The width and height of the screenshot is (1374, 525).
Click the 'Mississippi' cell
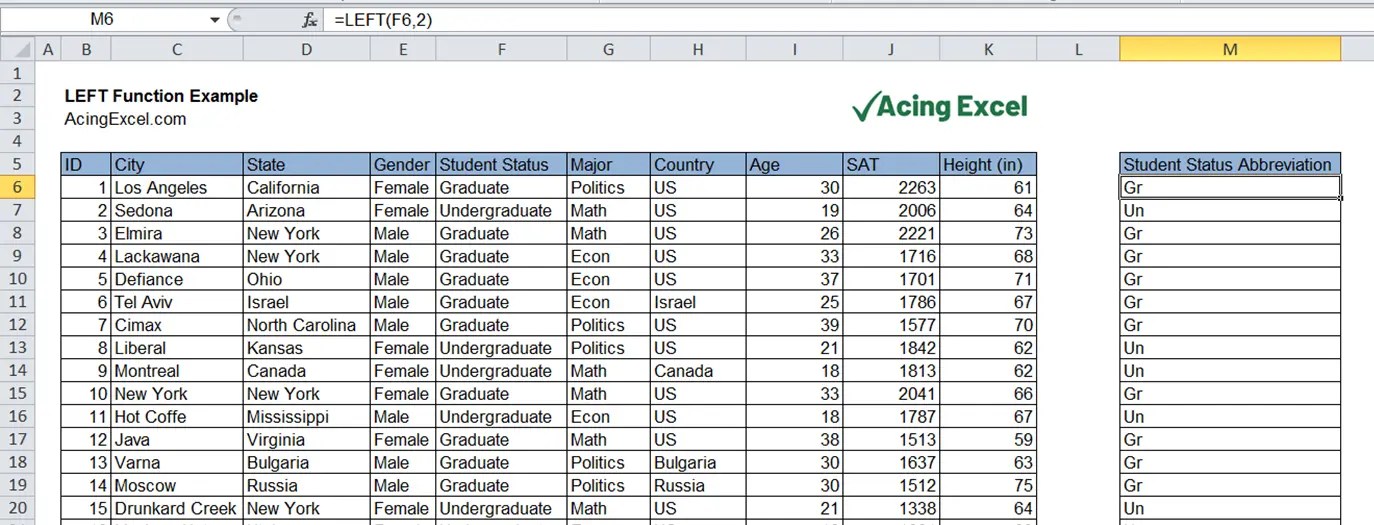pos(306,417)
